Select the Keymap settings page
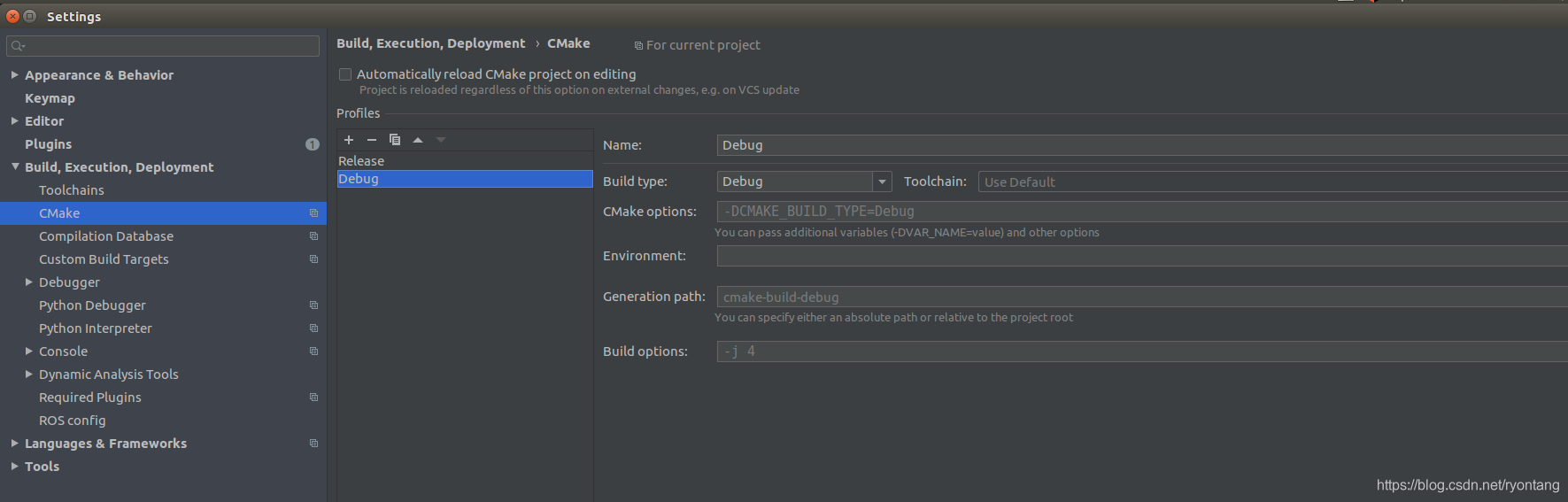 tap(50, 98)
